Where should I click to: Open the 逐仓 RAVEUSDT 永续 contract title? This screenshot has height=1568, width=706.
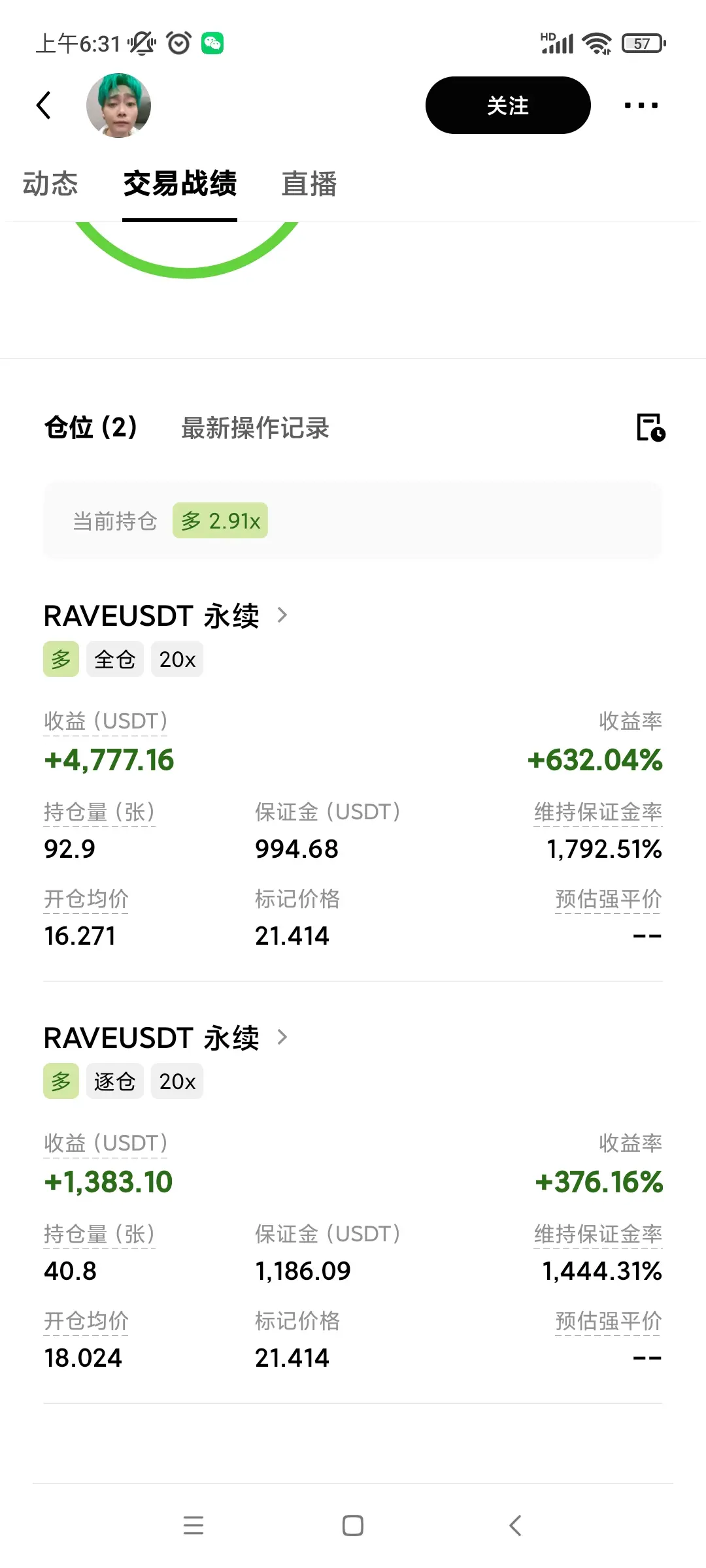pyautogui.click(x=152, y=1037)
